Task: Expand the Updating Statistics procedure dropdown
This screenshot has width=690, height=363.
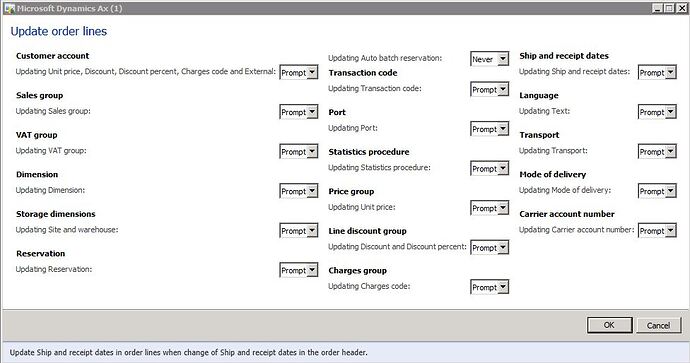Action: (489, 169)
